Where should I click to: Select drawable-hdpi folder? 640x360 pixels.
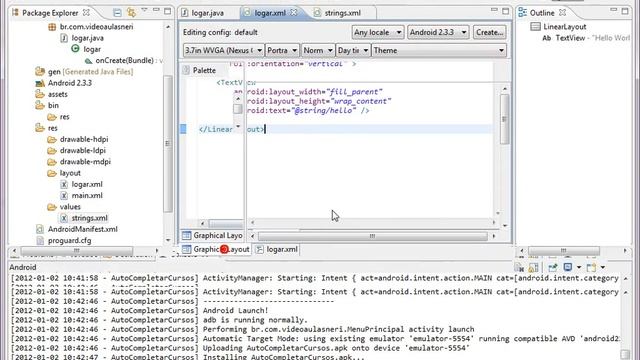84,139
